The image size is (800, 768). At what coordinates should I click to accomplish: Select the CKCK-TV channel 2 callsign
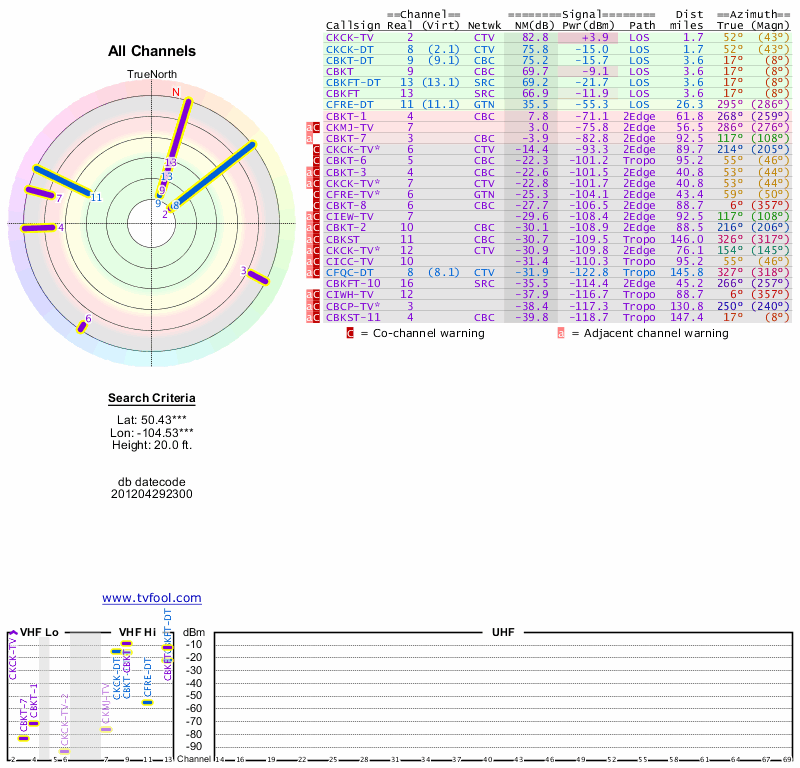pos(349,38)
